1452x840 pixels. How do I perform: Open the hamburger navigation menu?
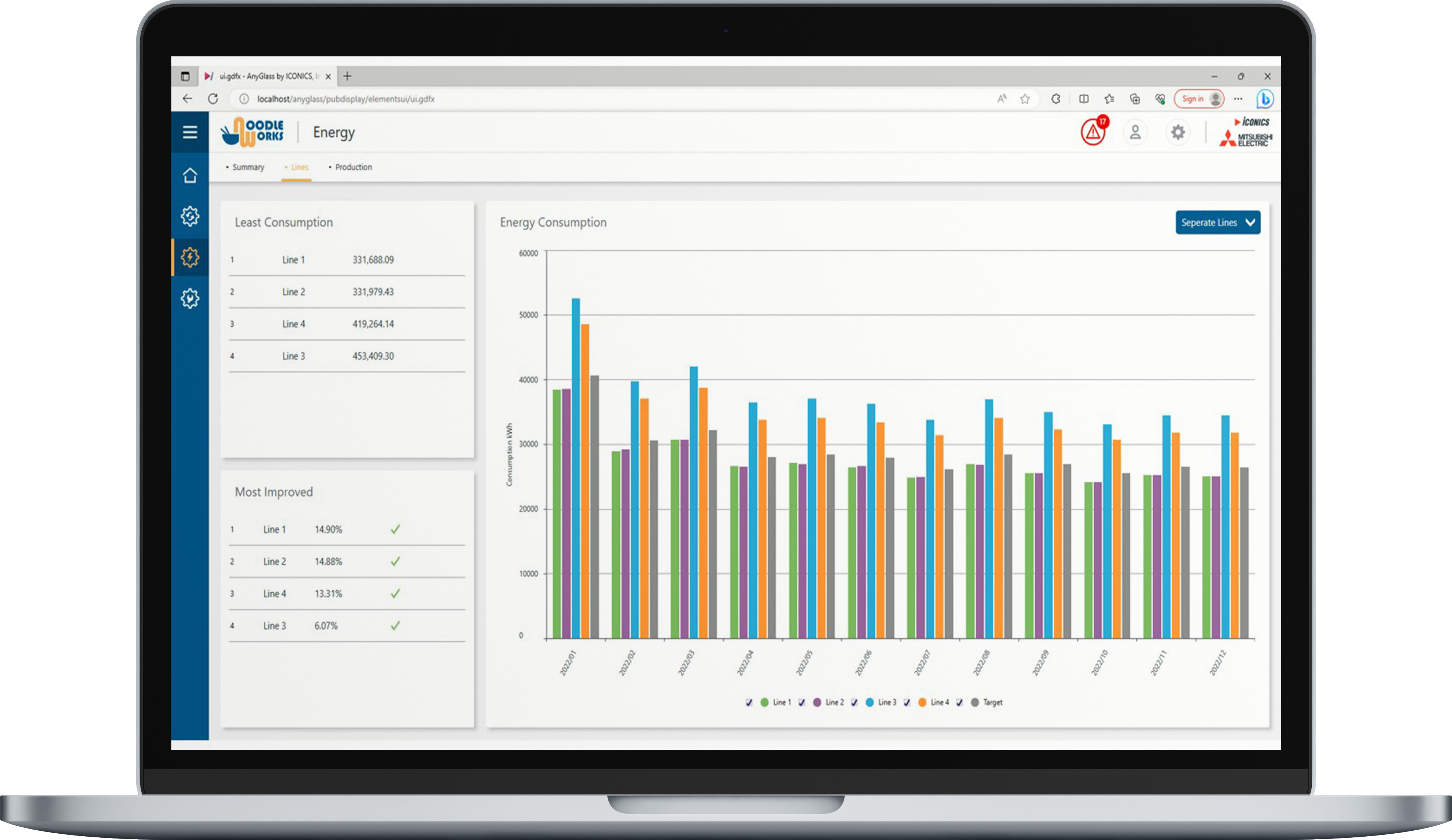190,131
